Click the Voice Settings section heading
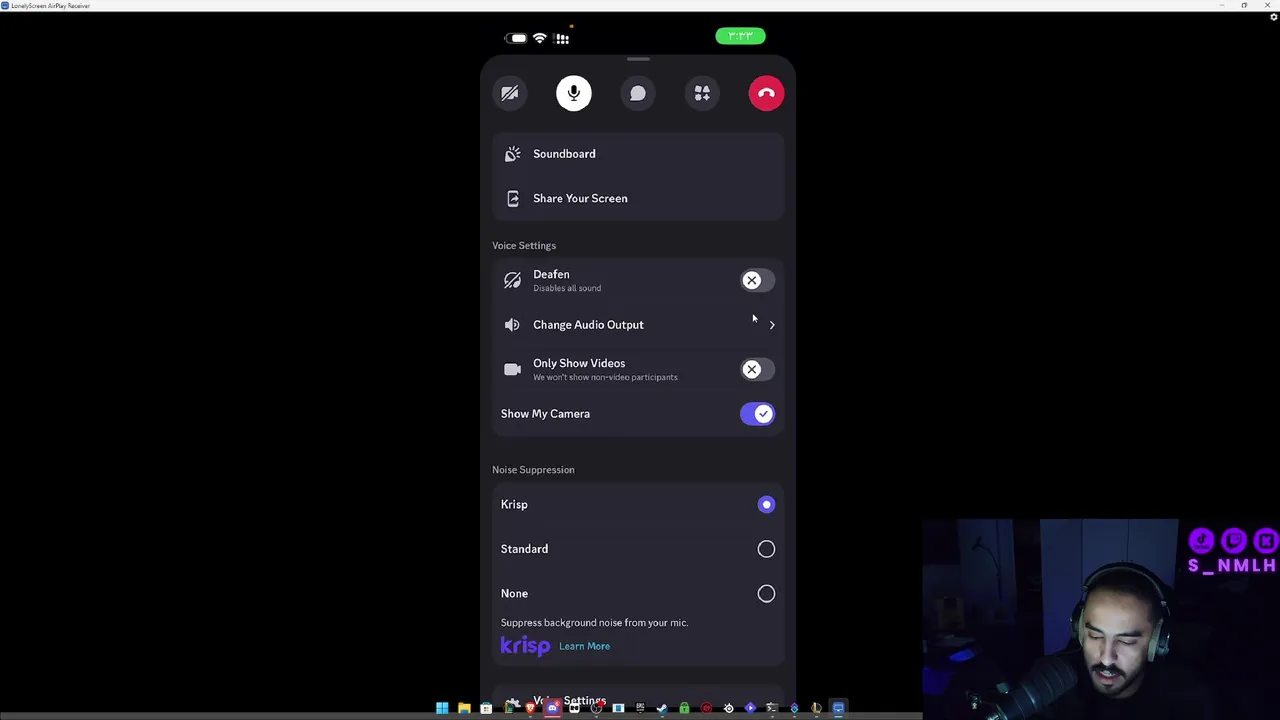1280x720 pixels. (524, 246)
